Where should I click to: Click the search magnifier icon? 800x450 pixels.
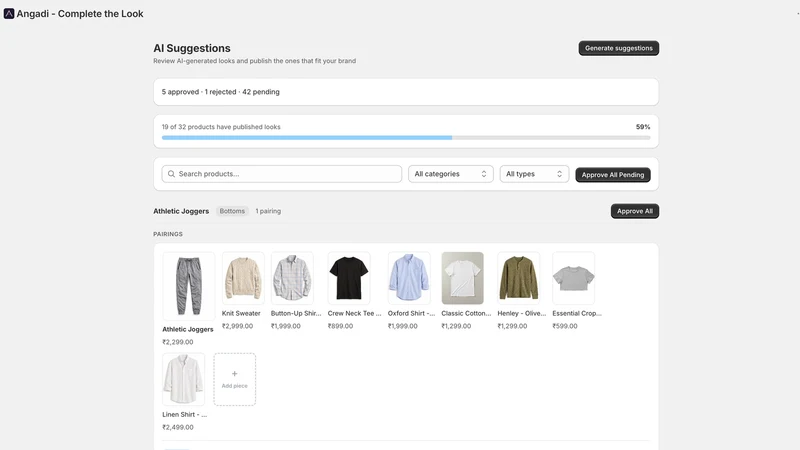[171, 174]
